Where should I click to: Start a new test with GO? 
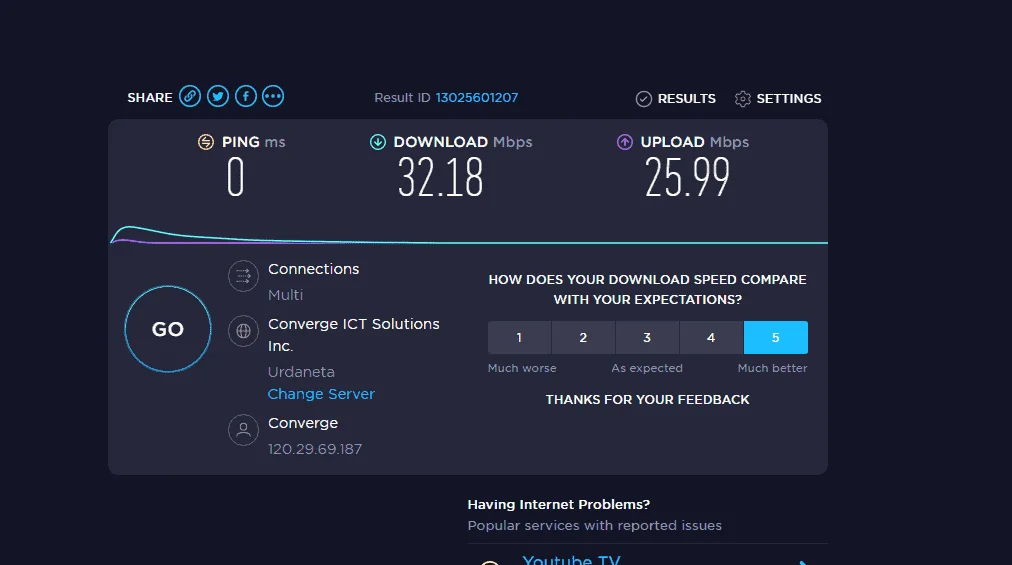tap(168, 329)
